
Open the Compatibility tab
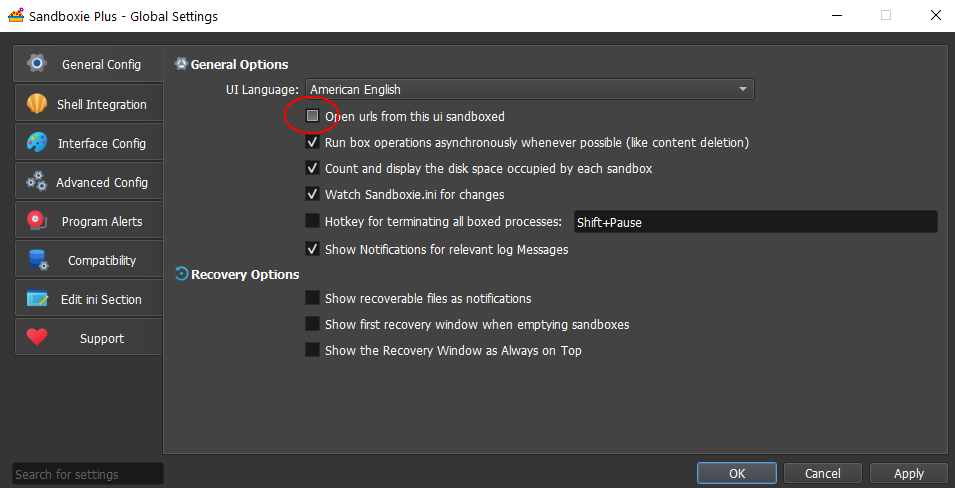click(89, 260)
